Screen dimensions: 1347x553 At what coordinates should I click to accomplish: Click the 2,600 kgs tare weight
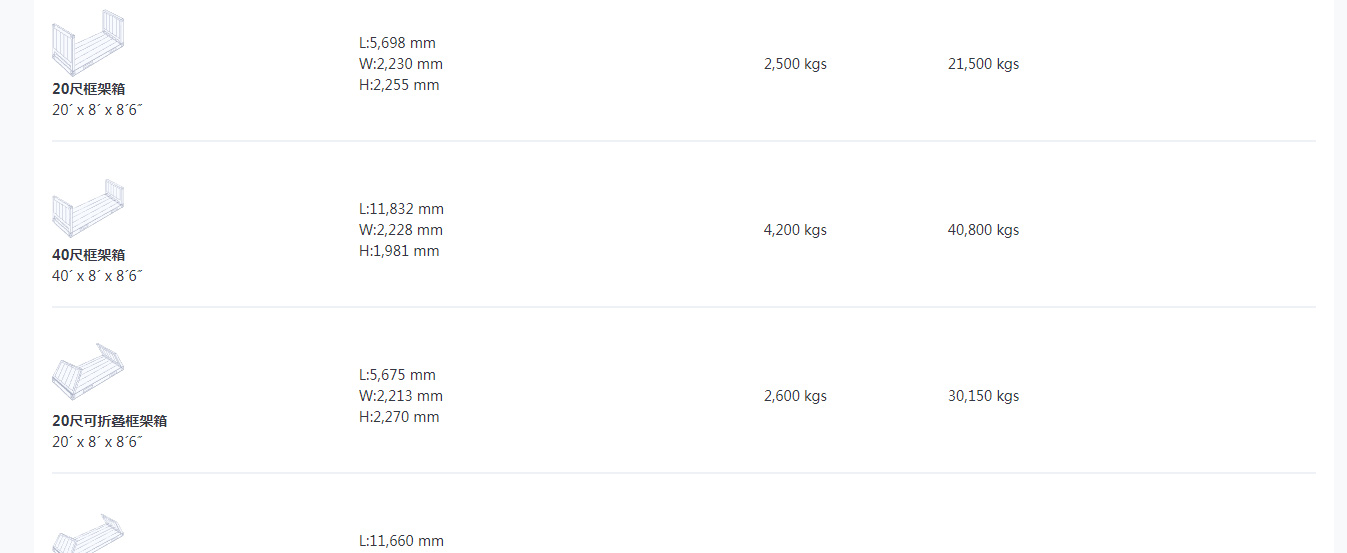click(x=795, y=396)
